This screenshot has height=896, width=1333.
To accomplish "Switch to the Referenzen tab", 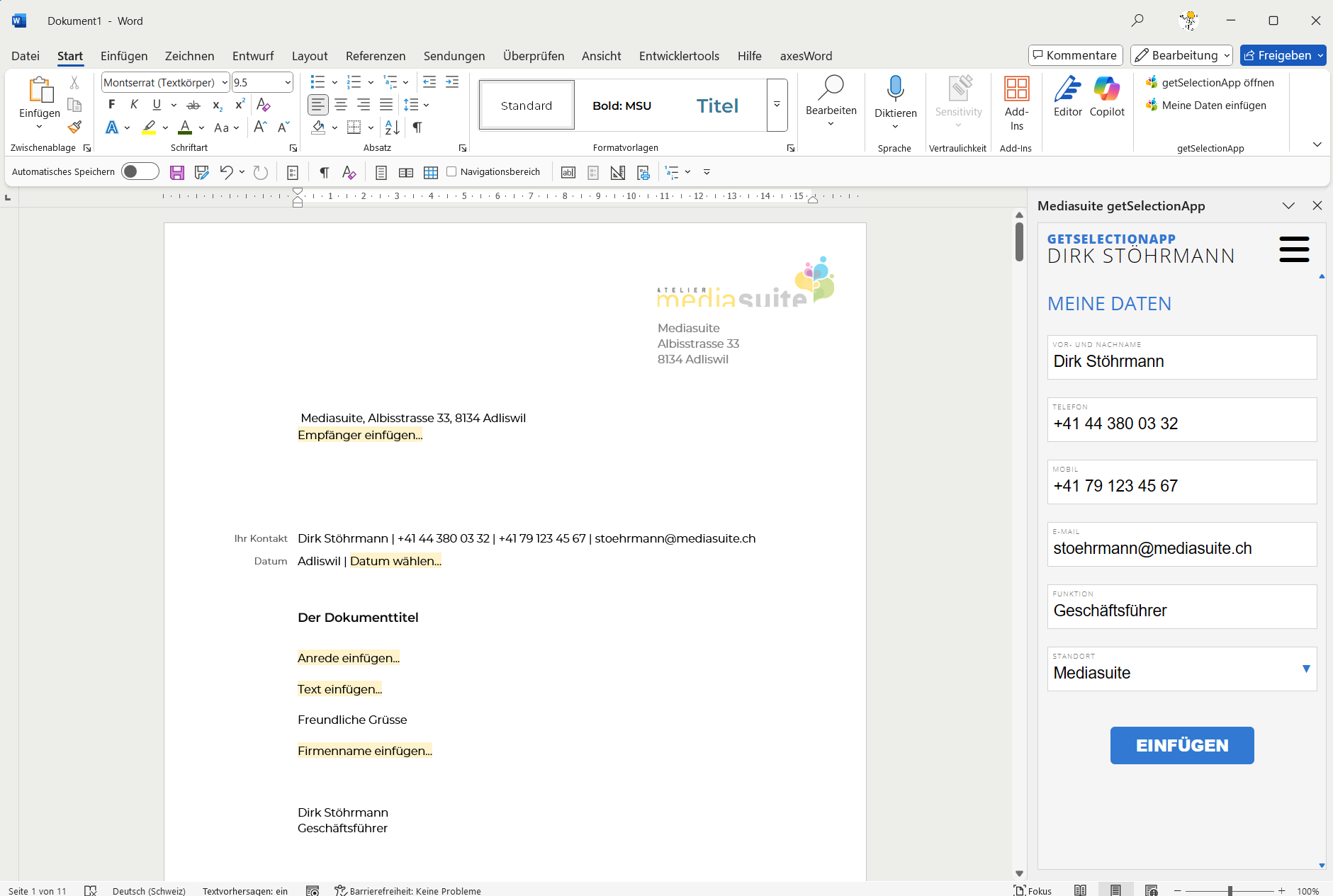I will point(376,56).
